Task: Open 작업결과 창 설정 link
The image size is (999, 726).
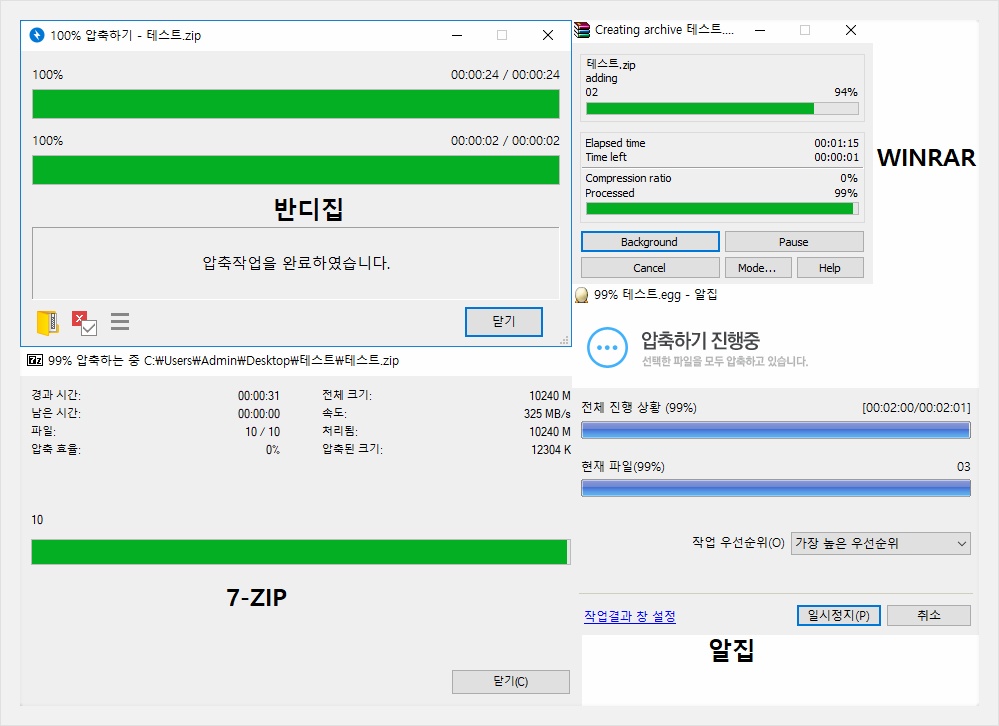Action: click(630, 616)
